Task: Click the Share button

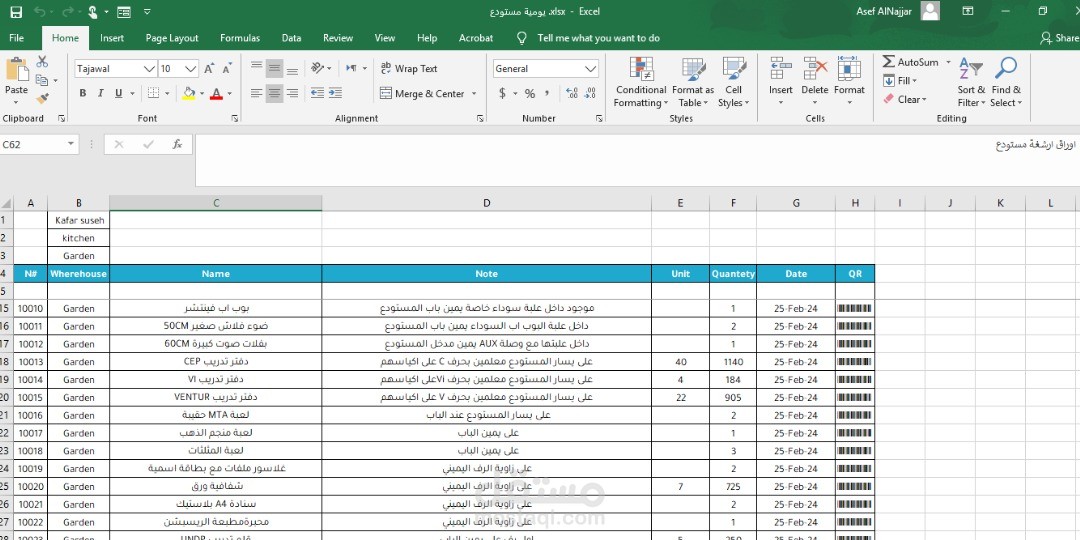Action: 1060,38
